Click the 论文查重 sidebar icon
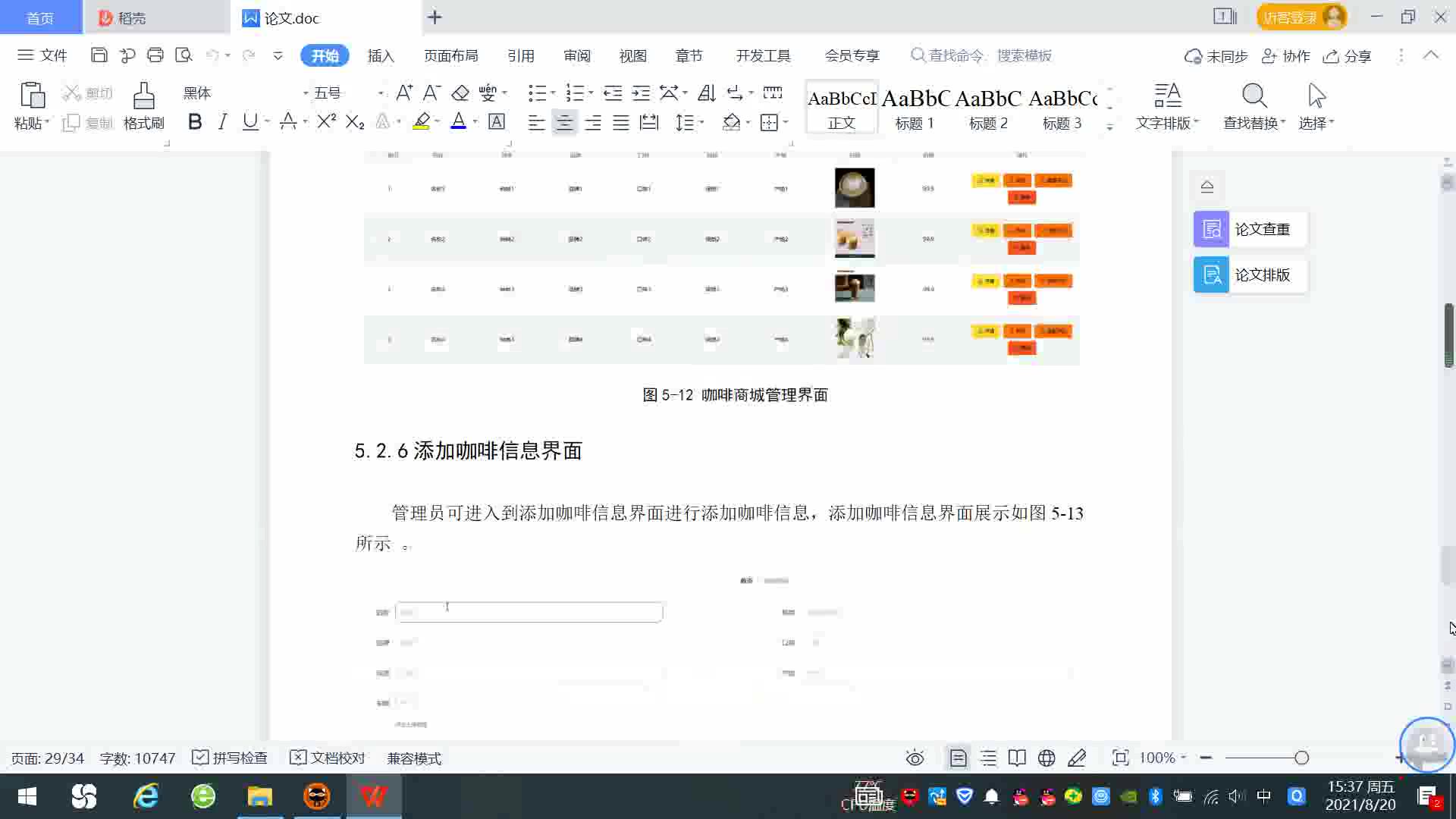 [x=1211, y=229]
